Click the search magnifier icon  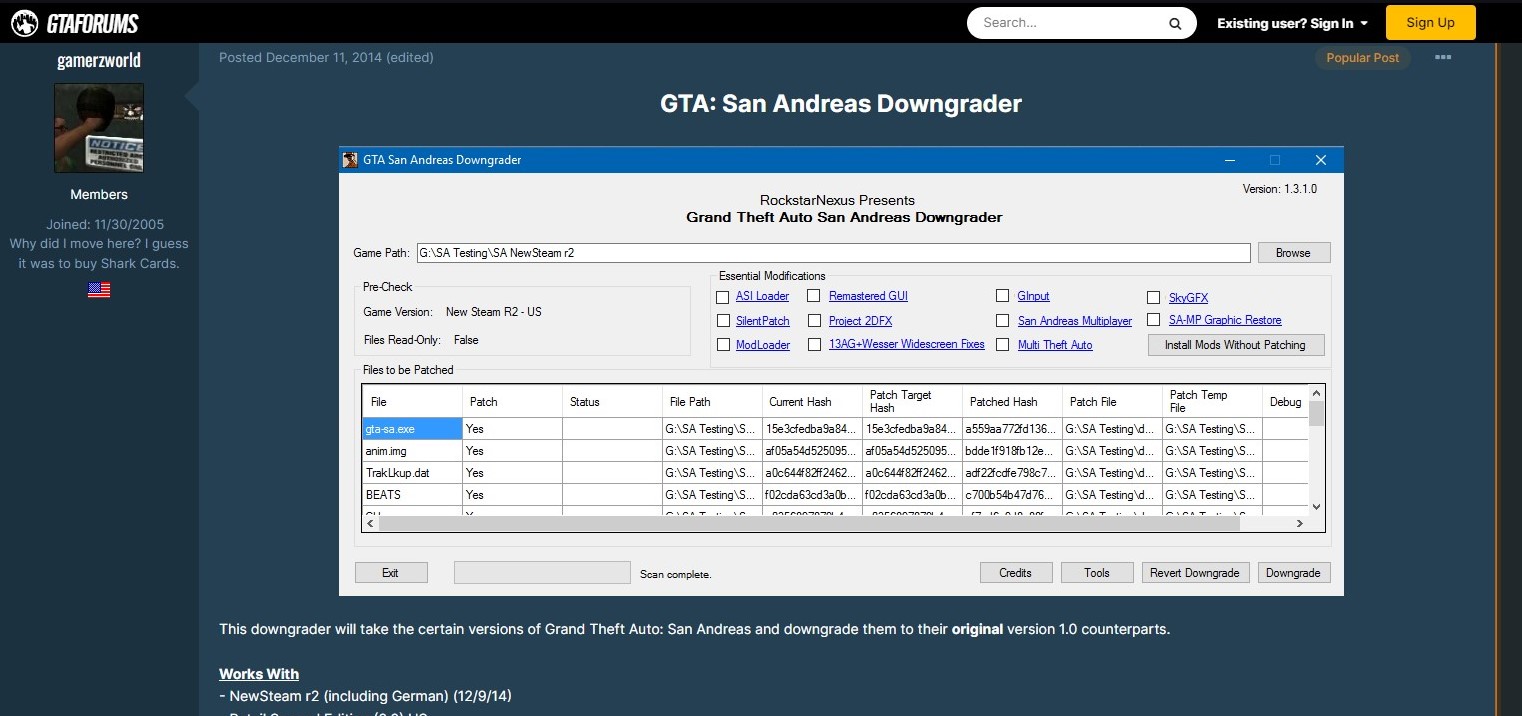(1175, 23)
